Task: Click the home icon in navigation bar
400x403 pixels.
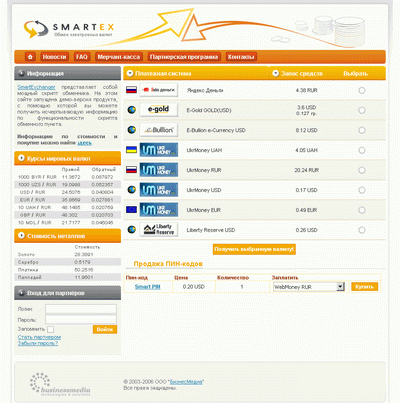Action: tap(30, 57)
